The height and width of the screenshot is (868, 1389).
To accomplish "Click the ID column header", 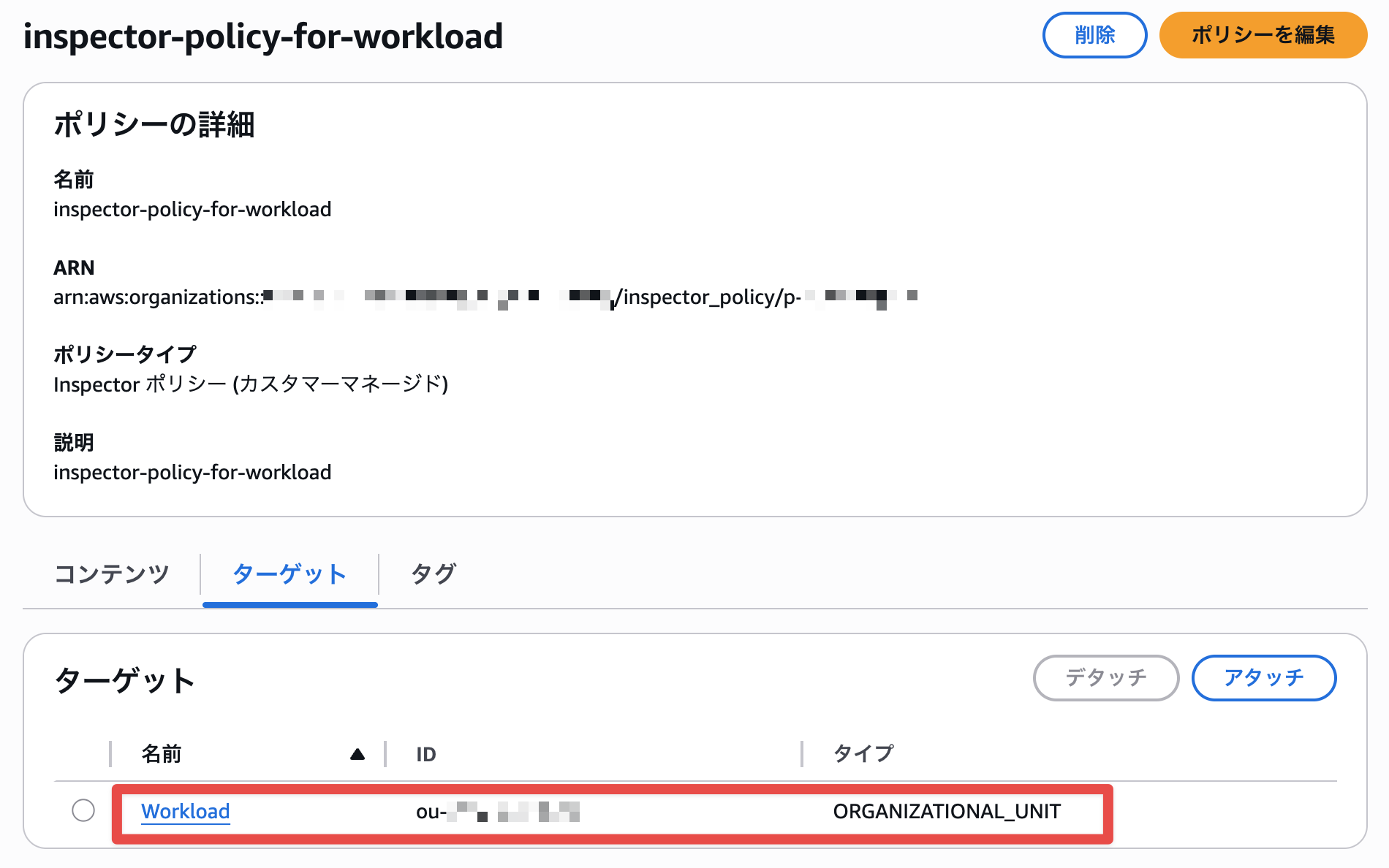I will pyautogui.click(x=426, y=754).
